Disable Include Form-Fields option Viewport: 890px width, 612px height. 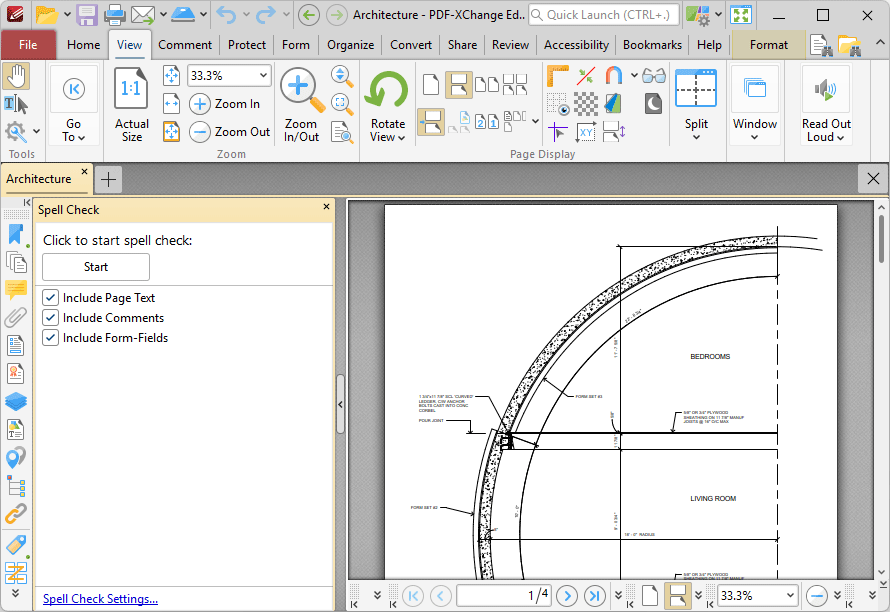pos(51,338)
